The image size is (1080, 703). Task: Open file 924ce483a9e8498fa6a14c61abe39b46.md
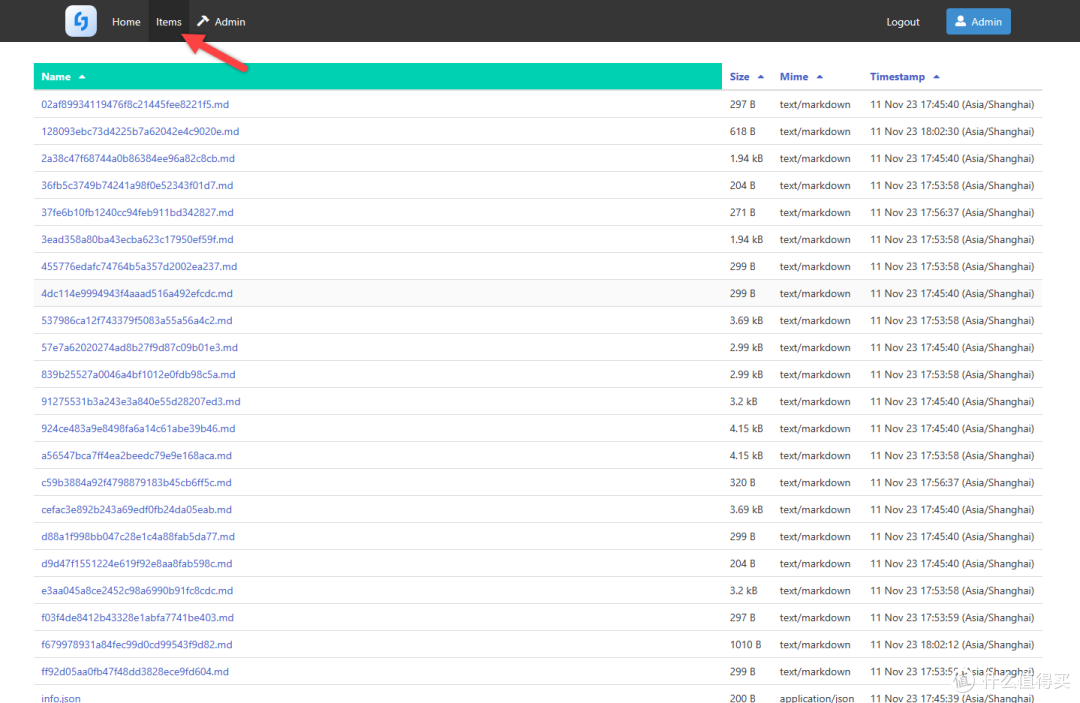tap(138, 428)
